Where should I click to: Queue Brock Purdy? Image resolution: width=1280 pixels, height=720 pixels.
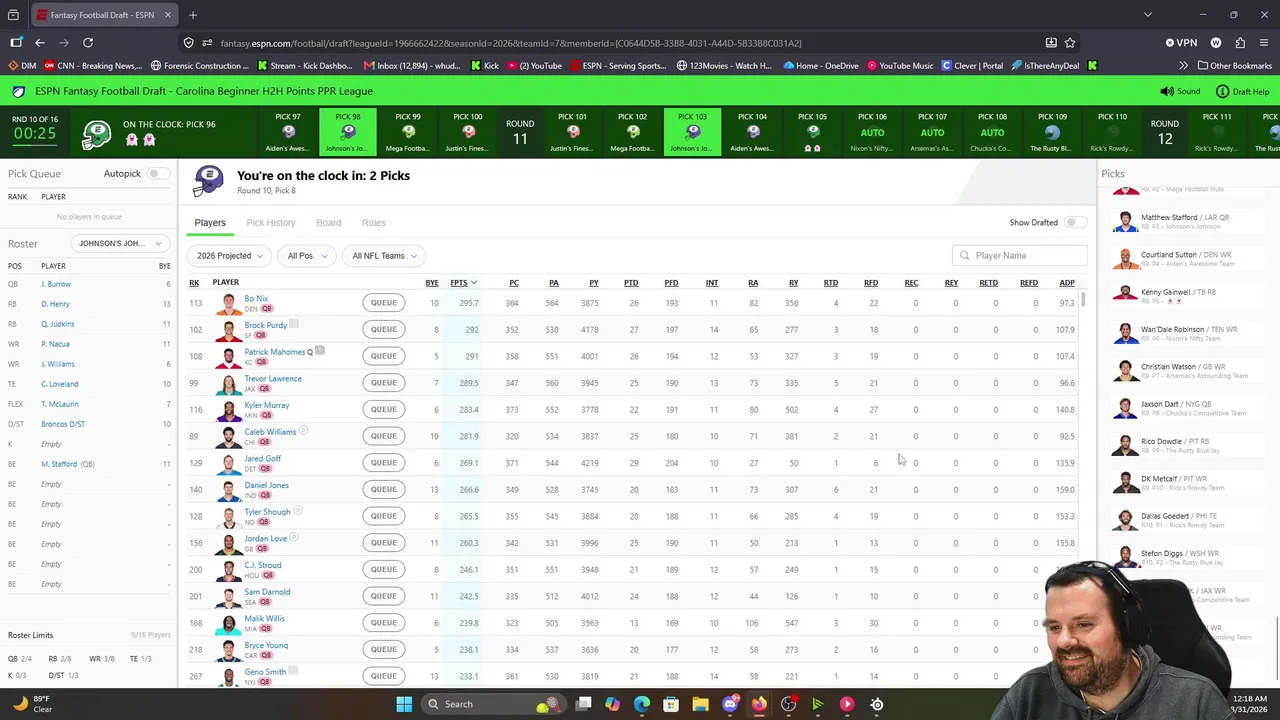pyautogui.click(x=384, y=329)
